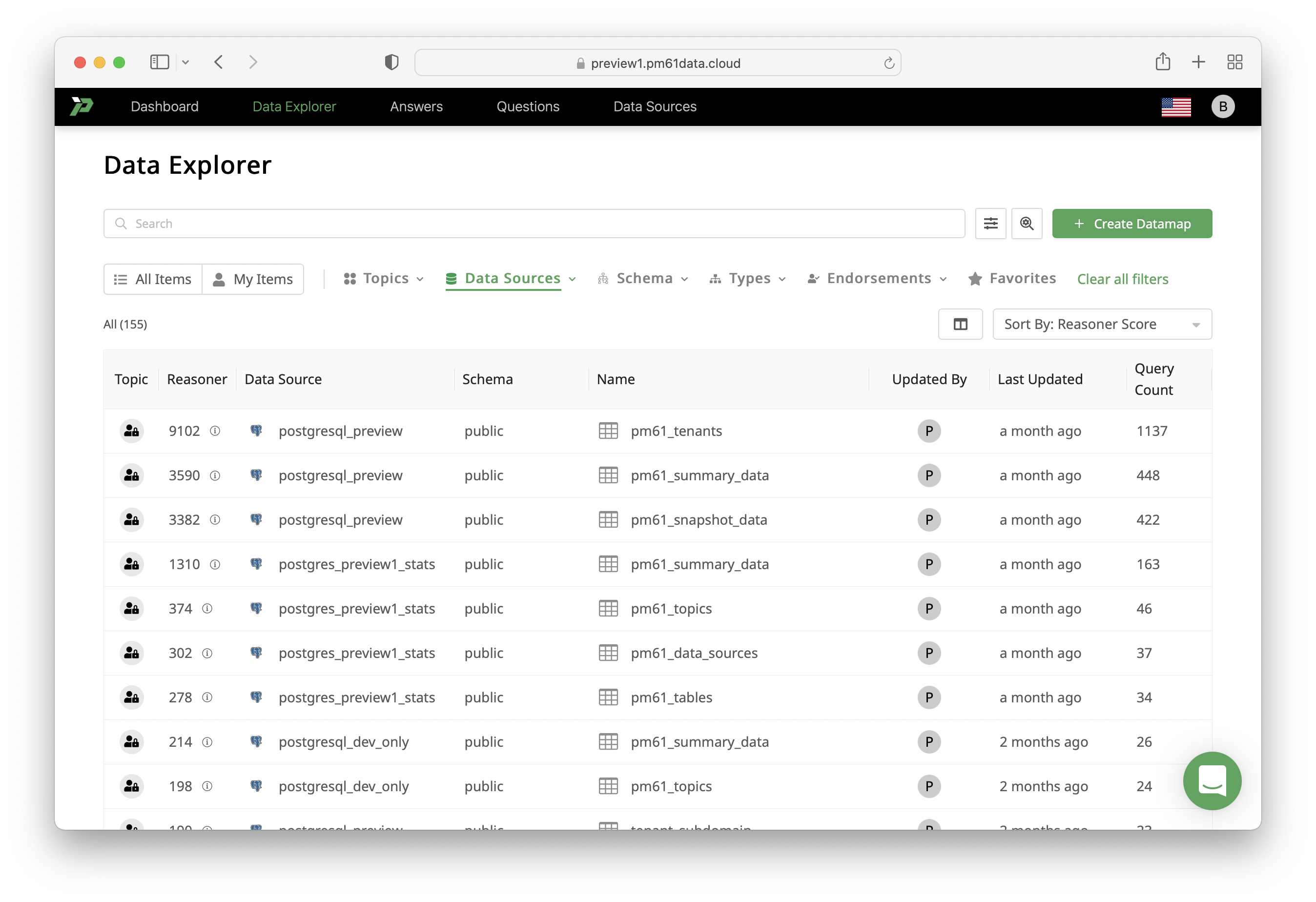Open the Data Sources nav tab

coord(655,106)
